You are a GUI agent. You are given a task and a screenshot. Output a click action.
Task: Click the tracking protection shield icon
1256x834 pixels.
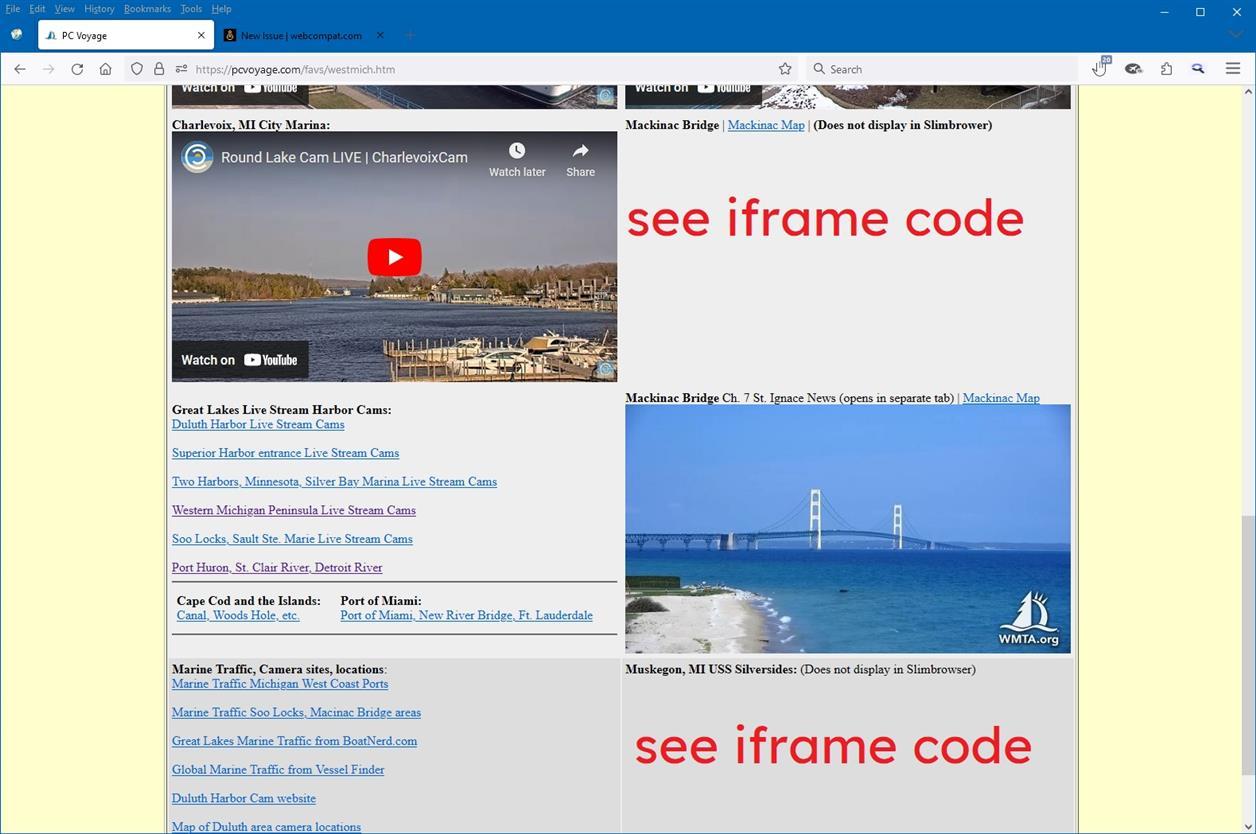coord(137,68)
